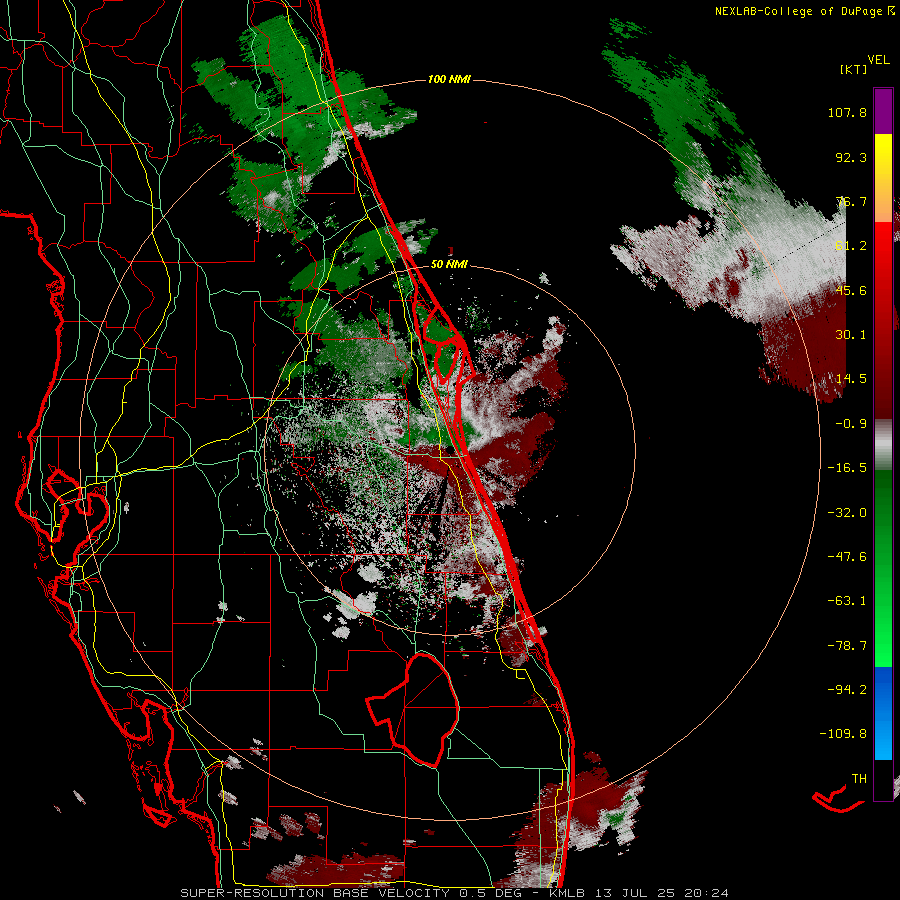The image size is (900, 900).
Task: Click the -109.8 velocity scale value
Action: 843,734
